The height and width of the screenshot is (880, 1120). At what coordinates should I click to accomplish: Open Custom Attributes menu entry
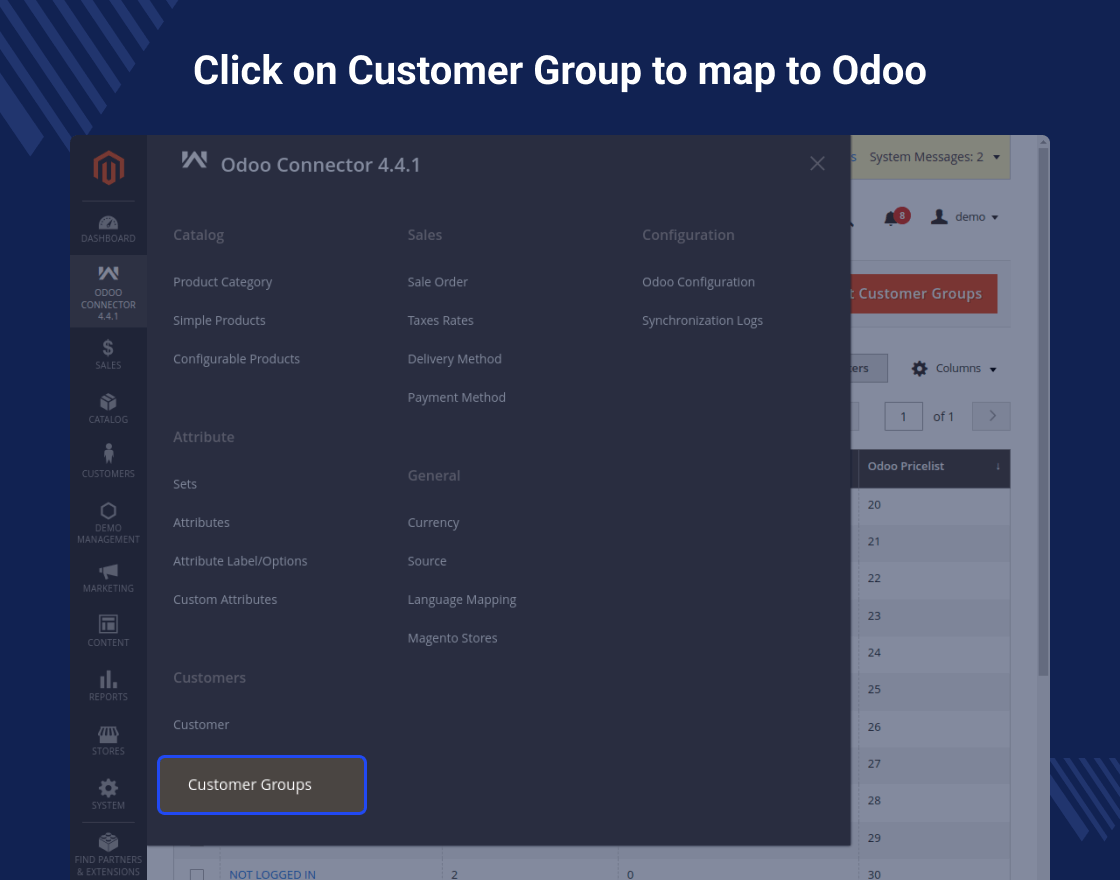coord(225,600)
